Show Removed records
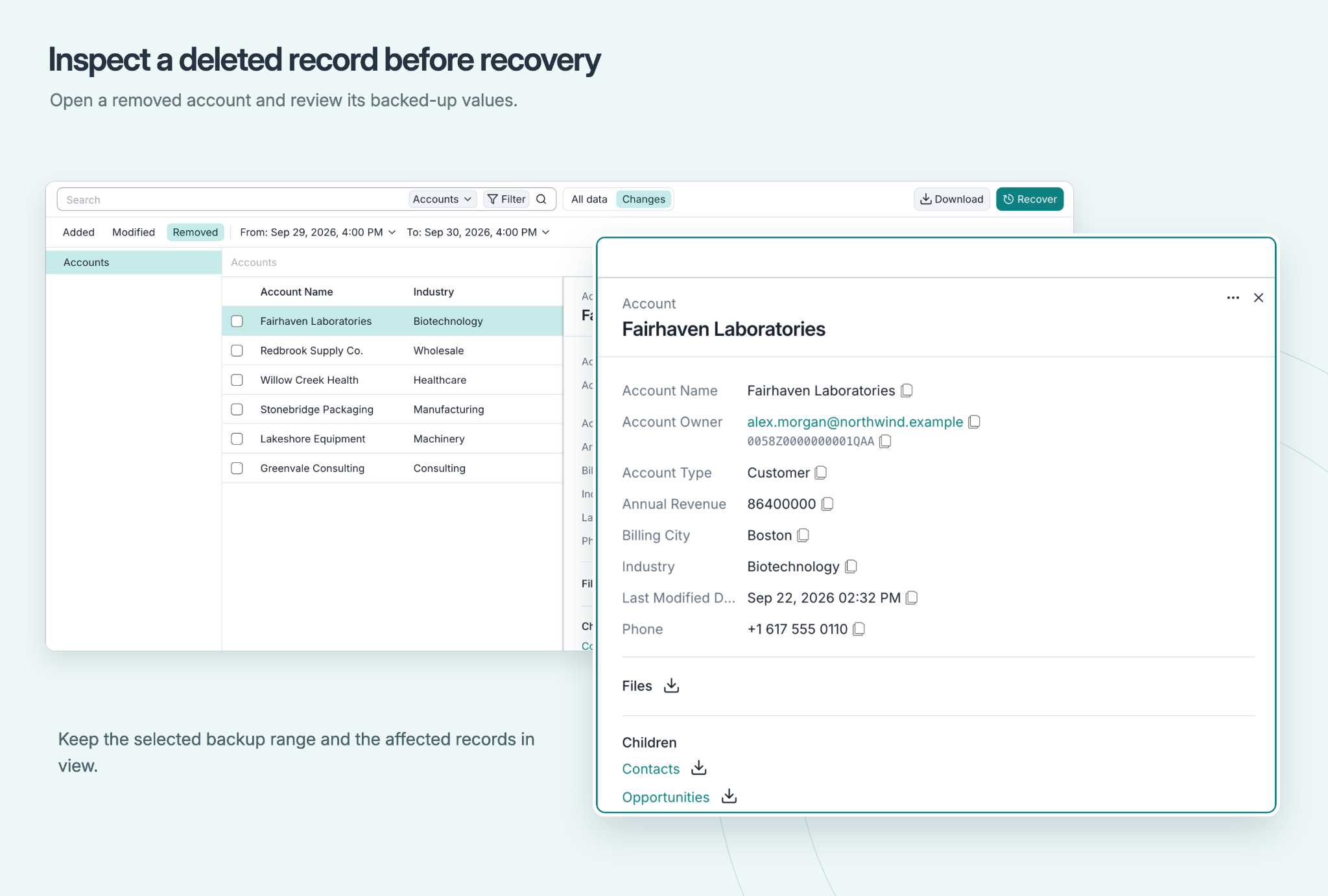1328x896 pixels. click(195, 232)
